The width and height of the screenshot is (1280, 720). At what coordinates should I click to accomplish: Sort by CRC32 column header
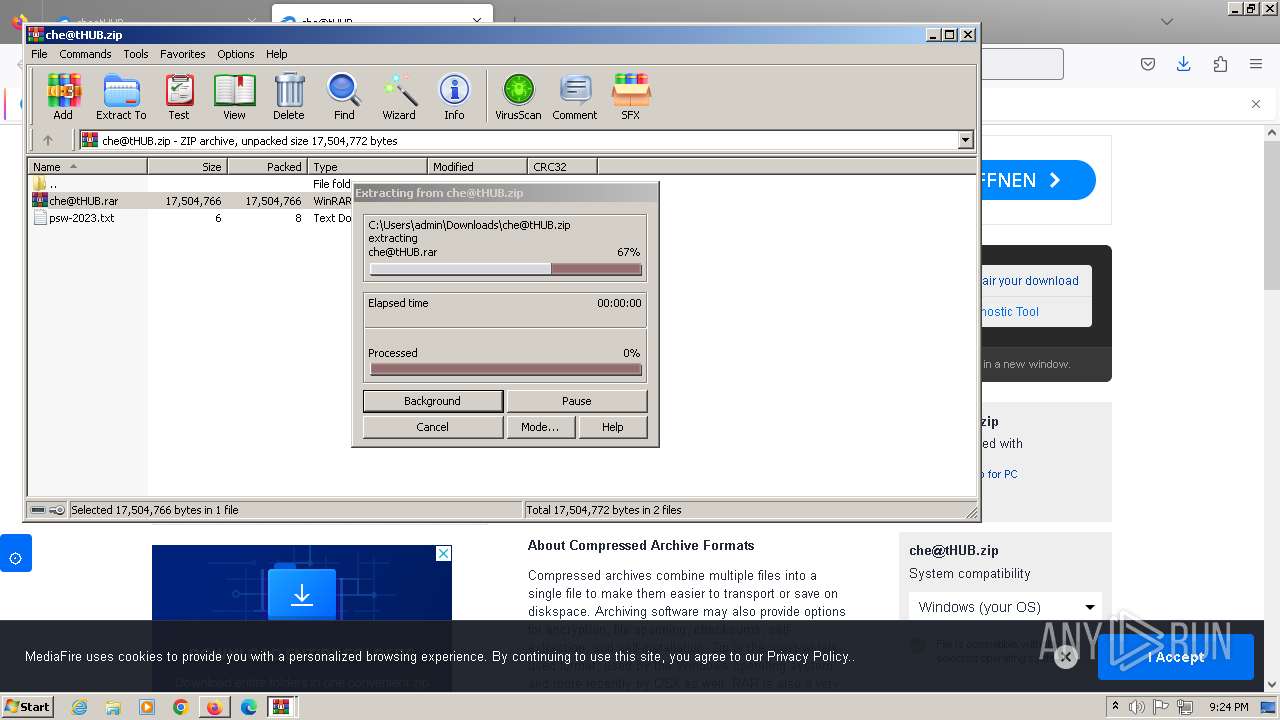tap(562, 167)
